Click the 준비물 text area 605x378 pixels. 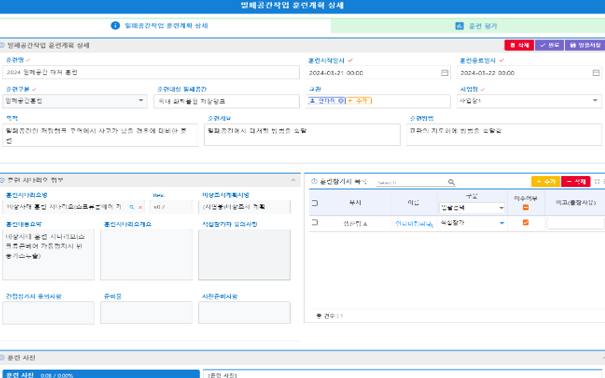146,312
